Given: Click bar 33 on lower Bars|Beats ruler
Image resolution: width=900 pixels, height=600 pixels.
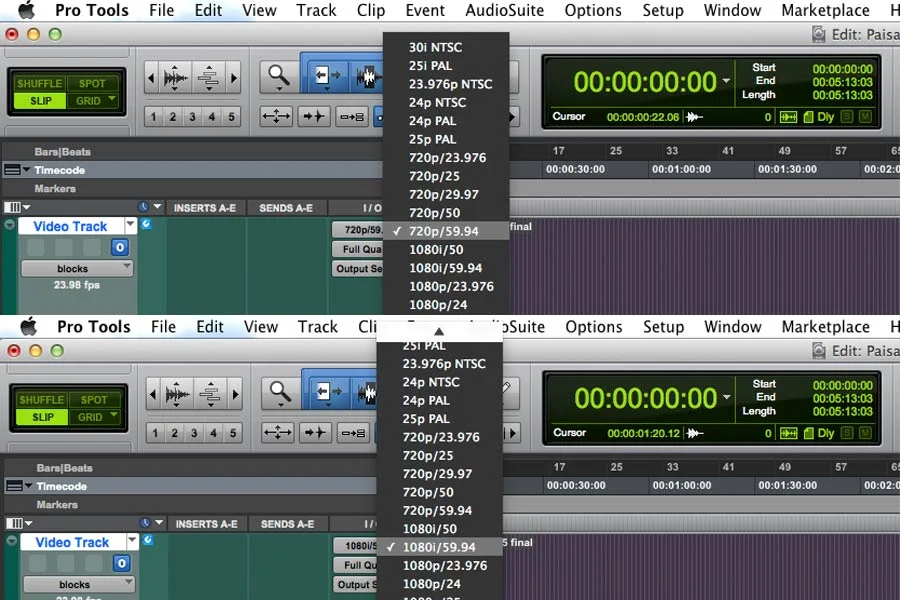Looking at the screenshot, I should 672,467.
